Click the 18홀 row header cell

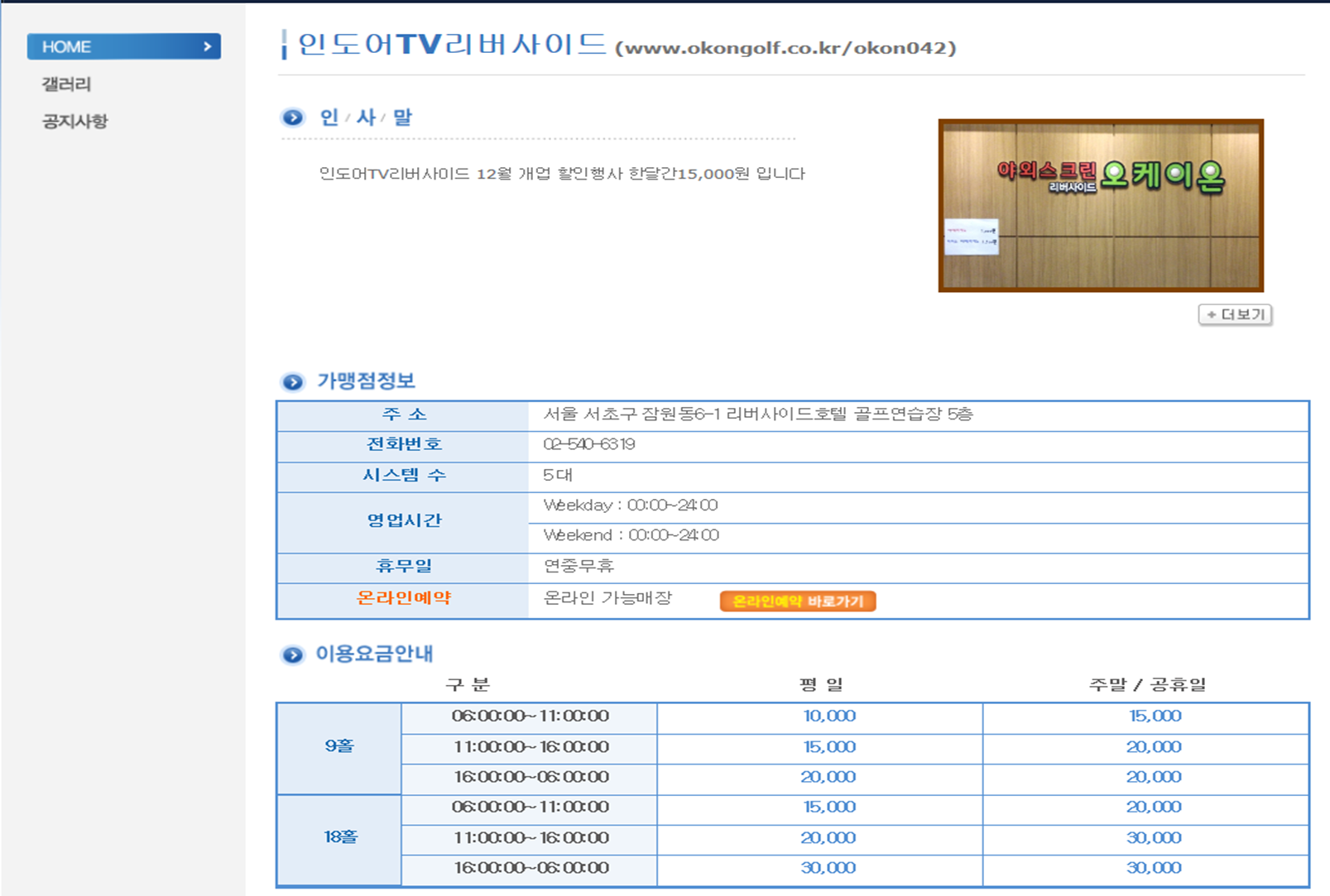pos(339,837)
